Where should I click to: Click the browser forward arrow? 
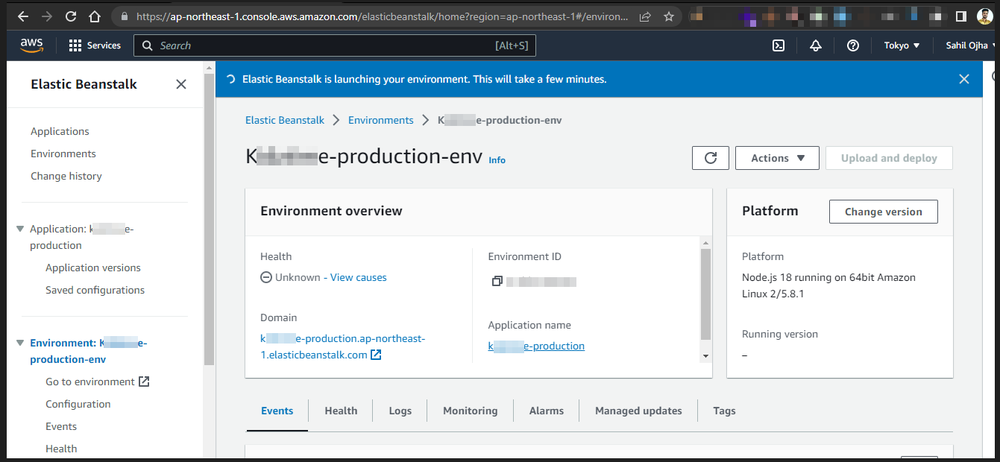(47, 17)
